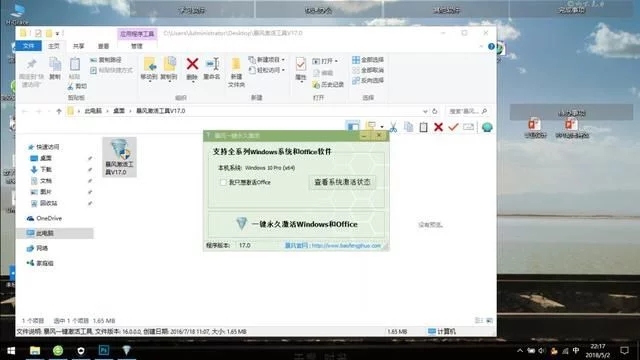The height and width of the screenshot is (360, 640).
Task: Click the clipboard paste icon in secondary toolbar
Action: 423,127
